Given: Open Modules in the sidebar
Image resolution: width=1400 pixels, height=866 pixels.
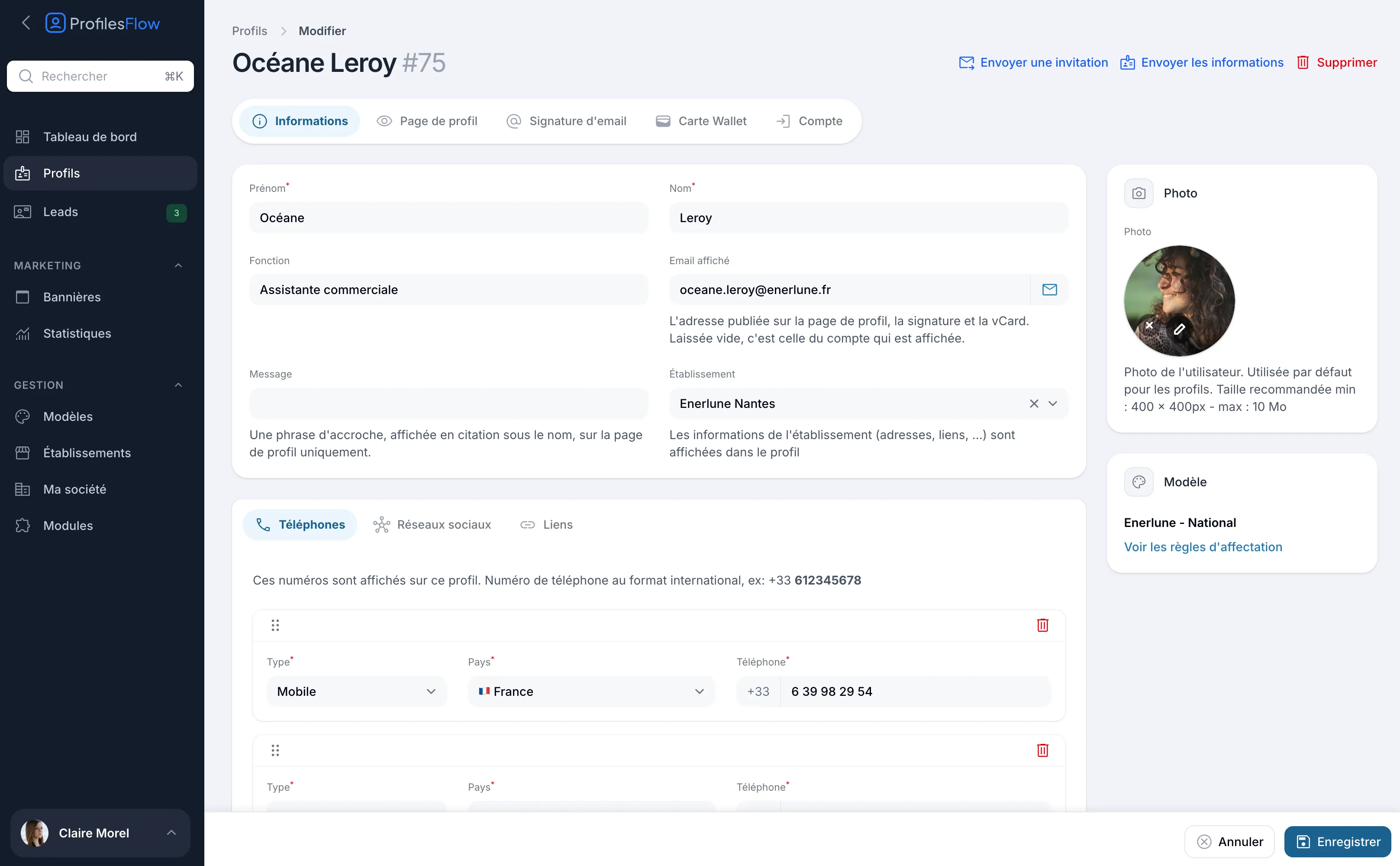Looking at the screenshot, I should click(100, 526).
